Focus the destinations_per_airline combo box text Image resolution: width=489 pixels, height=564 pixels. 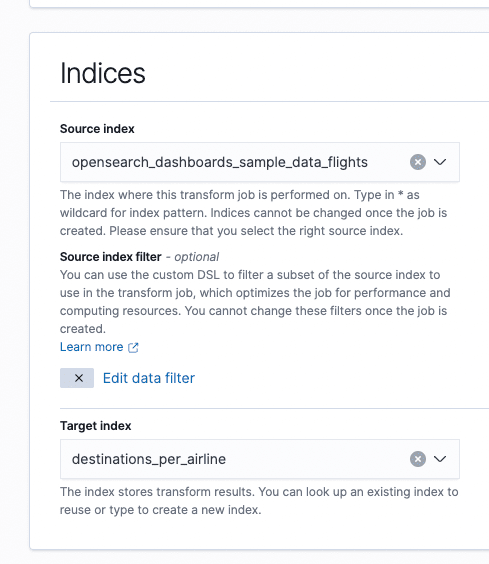[149, 459]
